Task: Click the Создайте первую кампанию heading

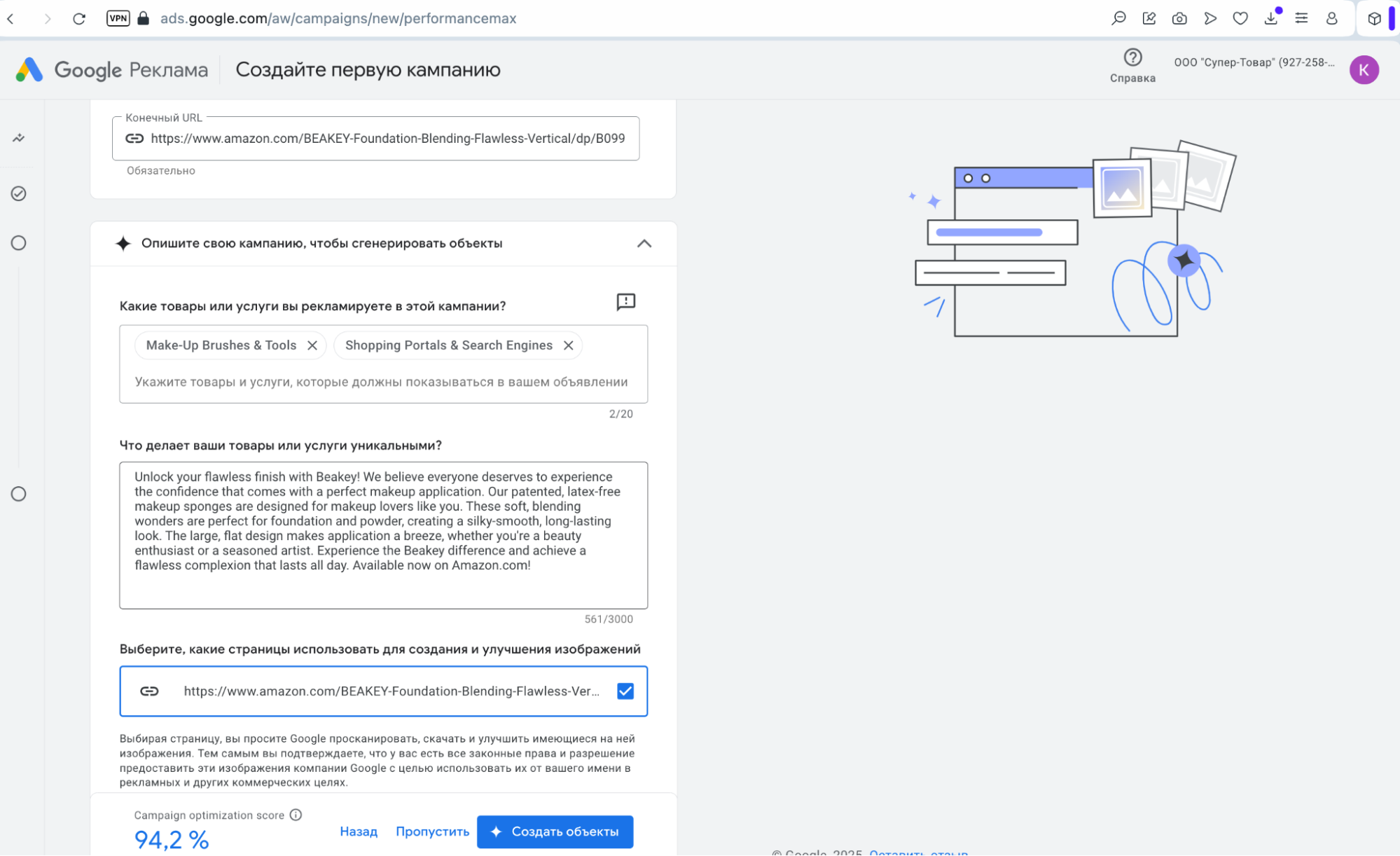Action: [x=368, y=70]
